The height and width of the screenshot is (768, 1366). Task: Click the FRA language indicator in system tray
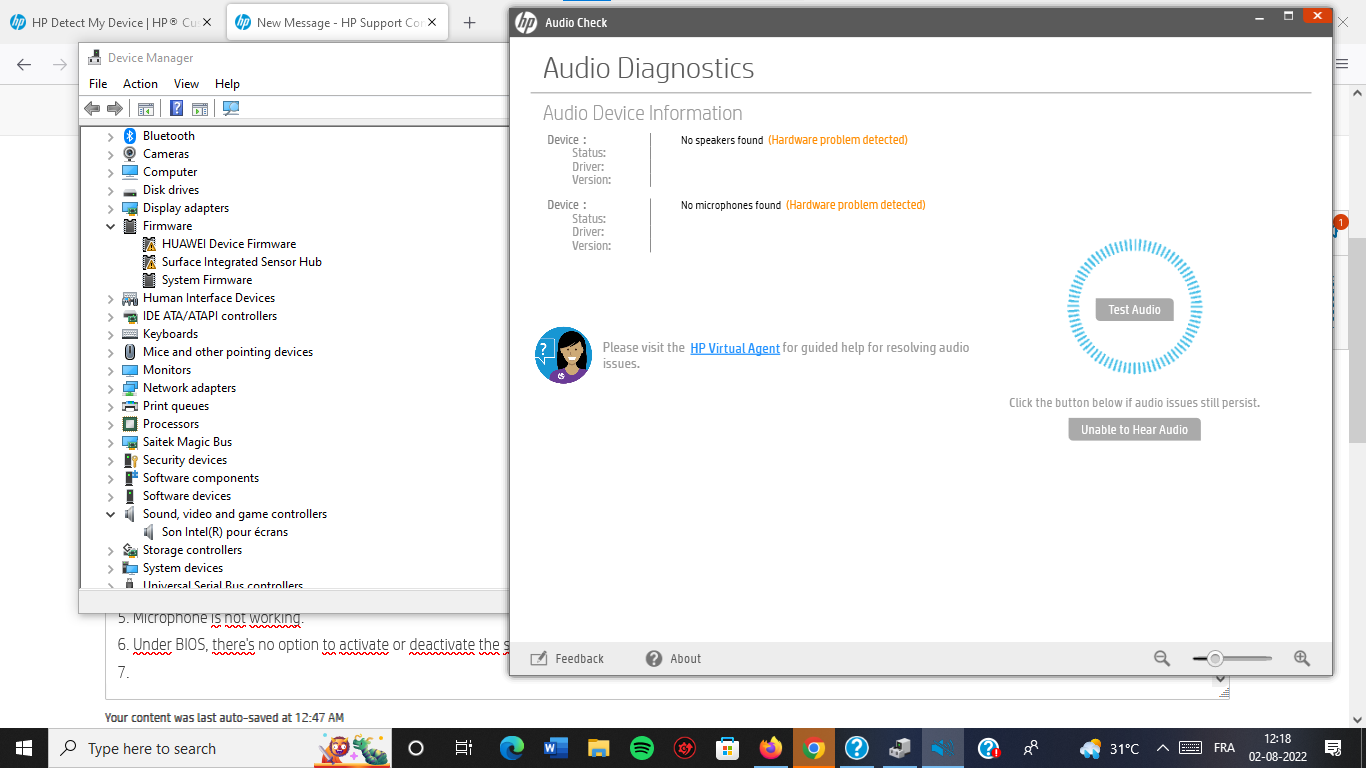click(1224, 748)
